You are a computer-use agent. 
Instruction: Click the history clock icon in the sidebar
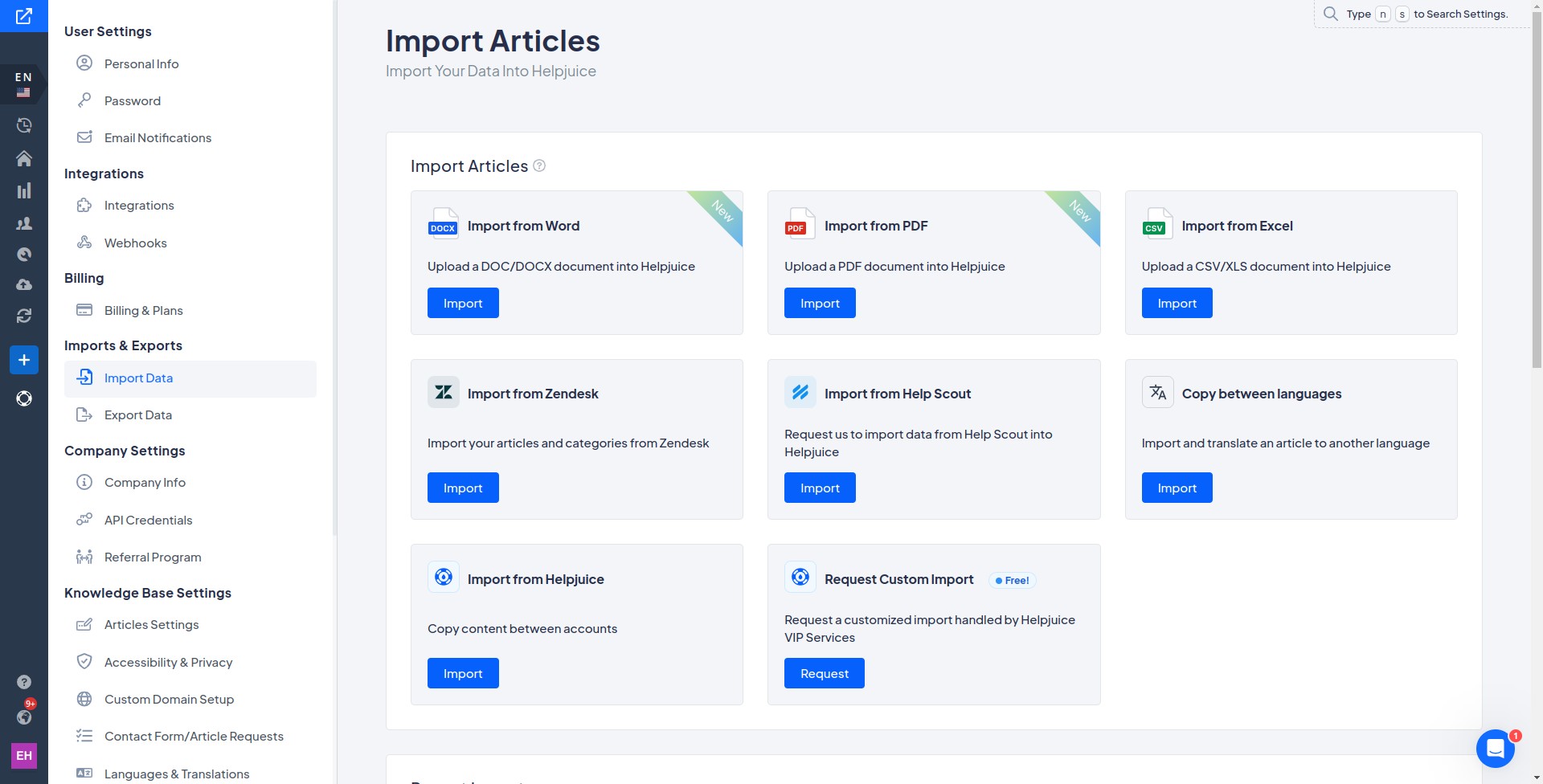pyautogui.click(x=24, y=125)
